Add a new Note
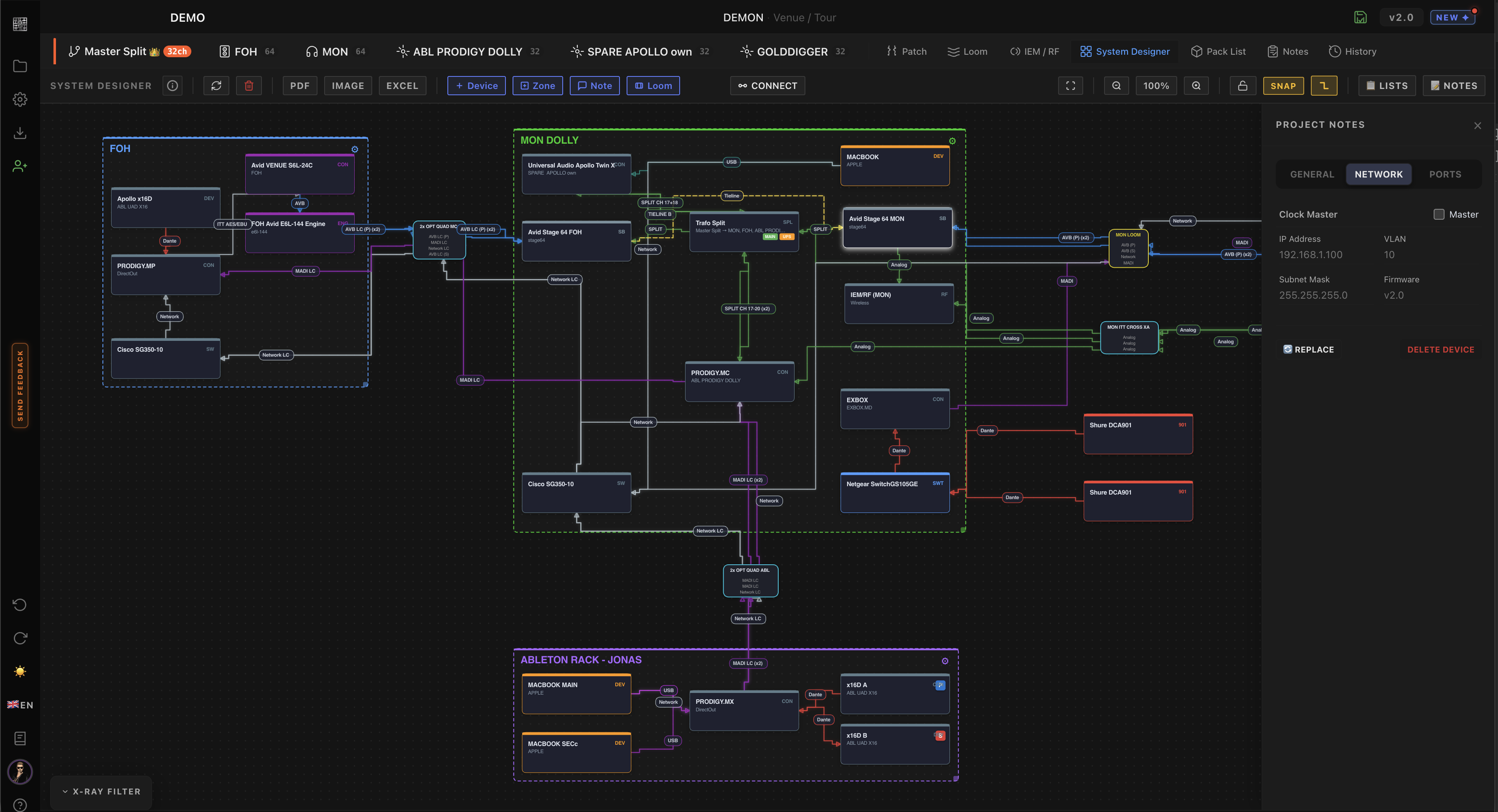Screen dimensions: 1498x812 (594, 86)
